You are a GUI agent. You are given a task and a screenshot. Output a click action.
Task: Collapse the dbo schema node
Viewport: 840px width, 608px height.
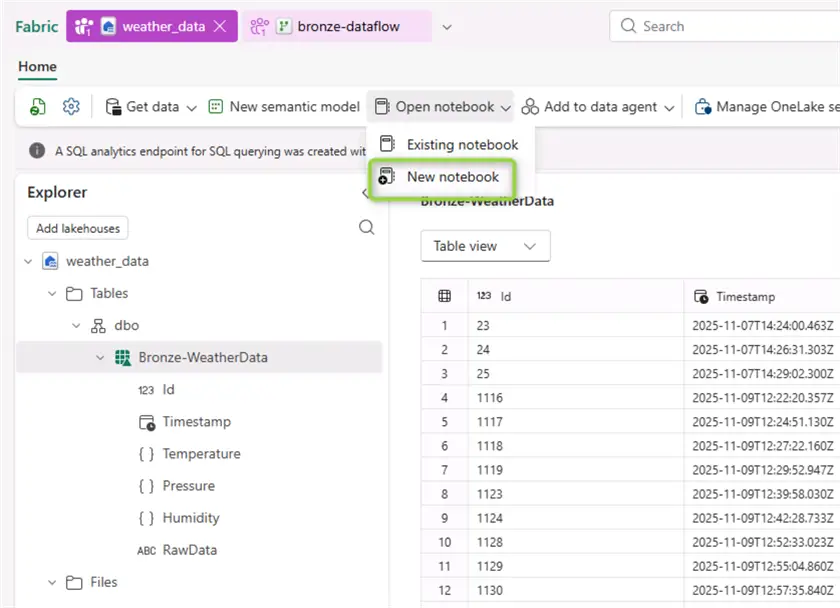click(76, 326)
